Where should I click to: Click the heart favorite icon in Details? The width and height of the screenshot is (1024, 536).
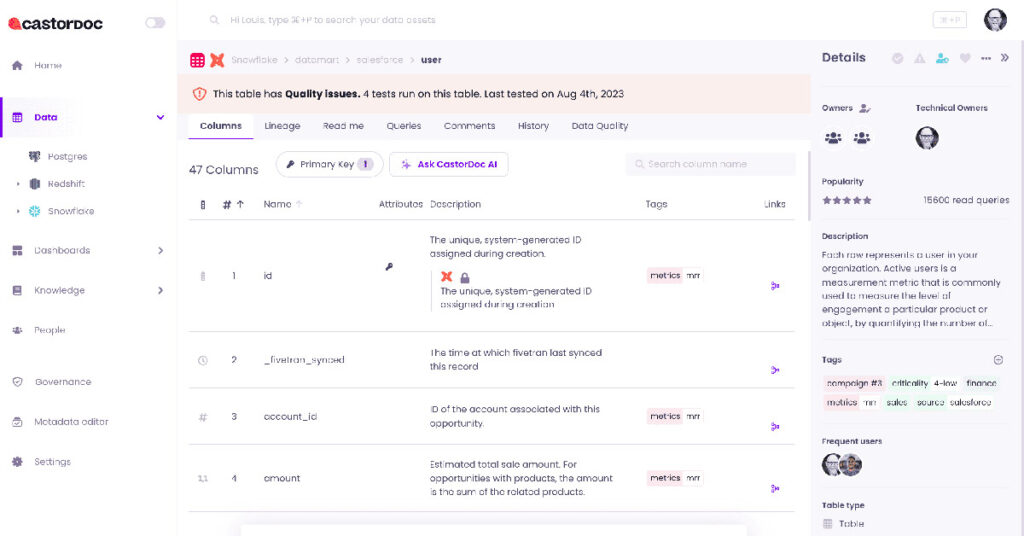(965, 58)
